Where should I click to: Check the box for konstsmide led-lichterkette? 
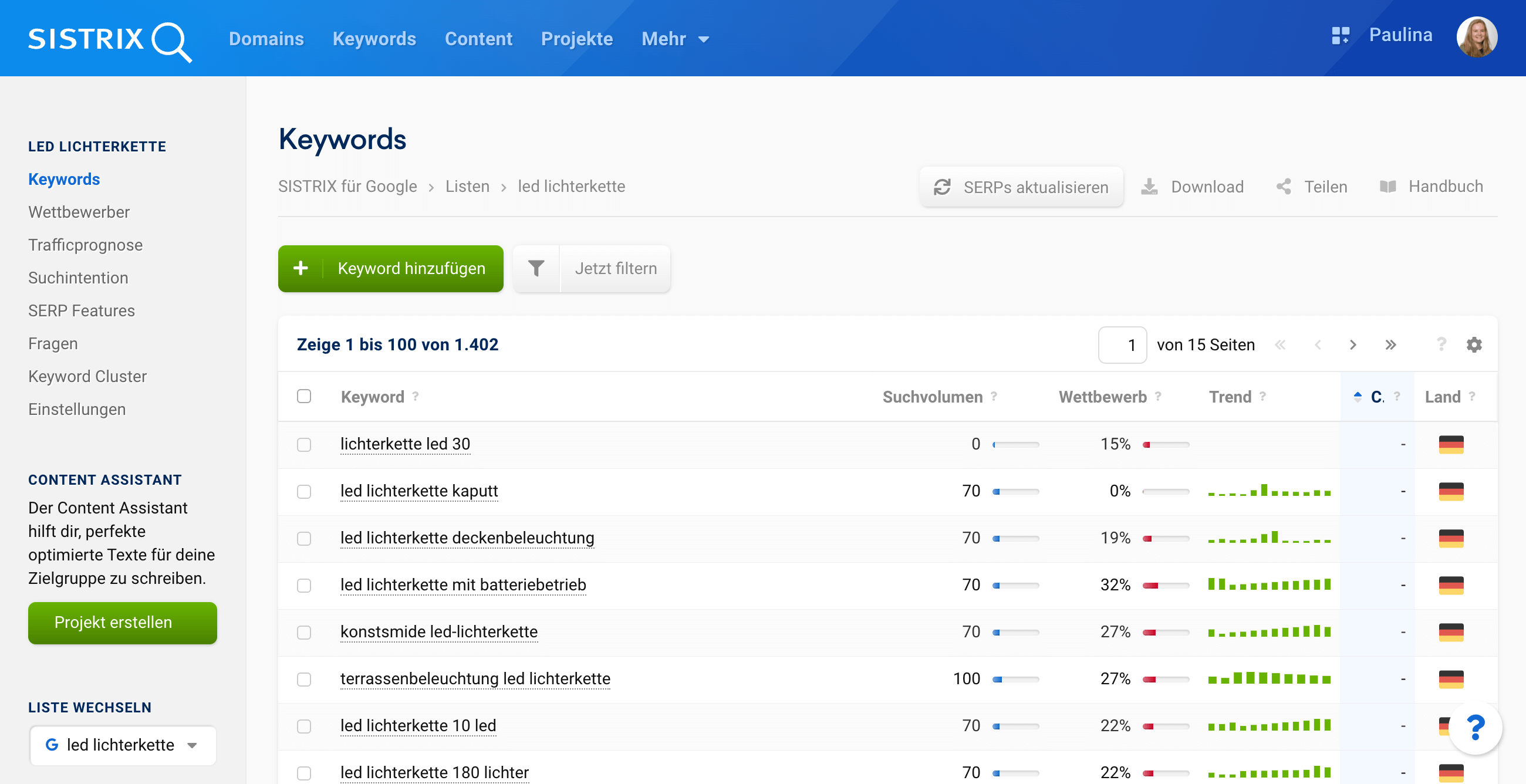304,633
